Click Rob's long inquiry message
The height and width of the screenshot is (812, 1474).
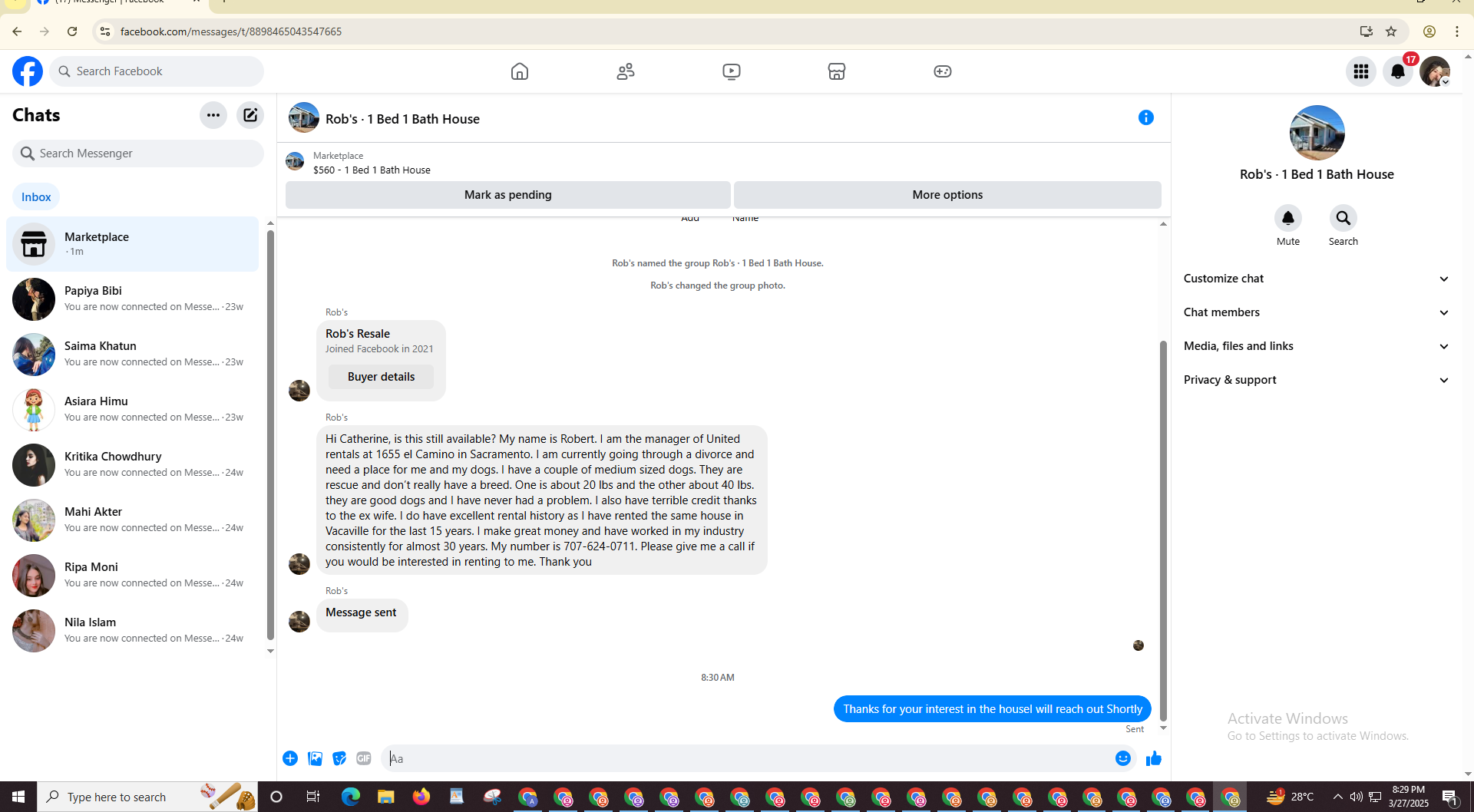click(x=542, y=500)
